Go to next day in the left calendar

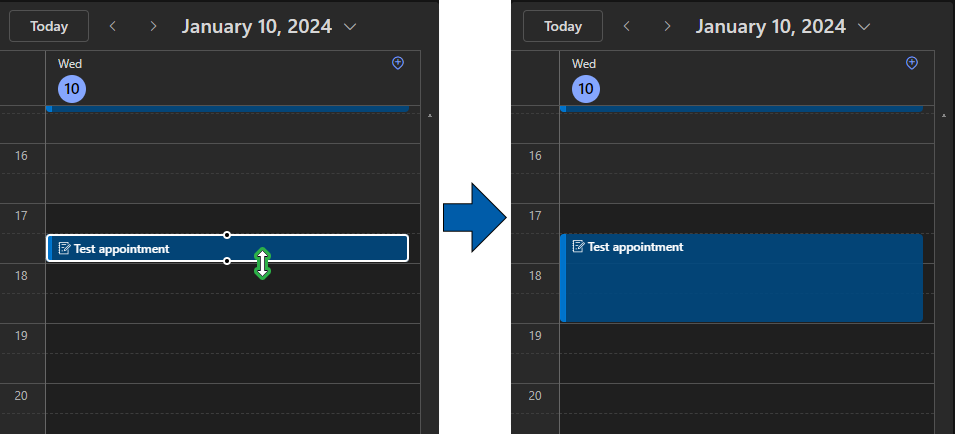tap(153, 26)
